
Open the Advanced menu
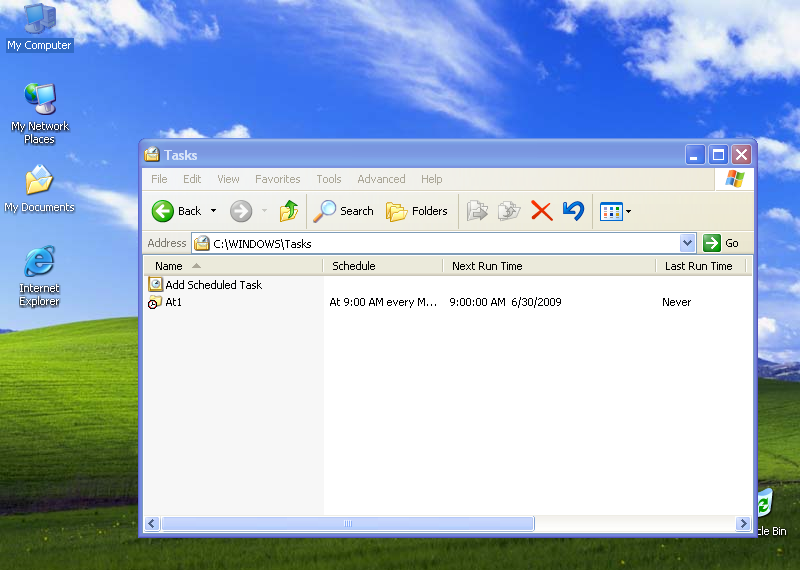[381, 179]
